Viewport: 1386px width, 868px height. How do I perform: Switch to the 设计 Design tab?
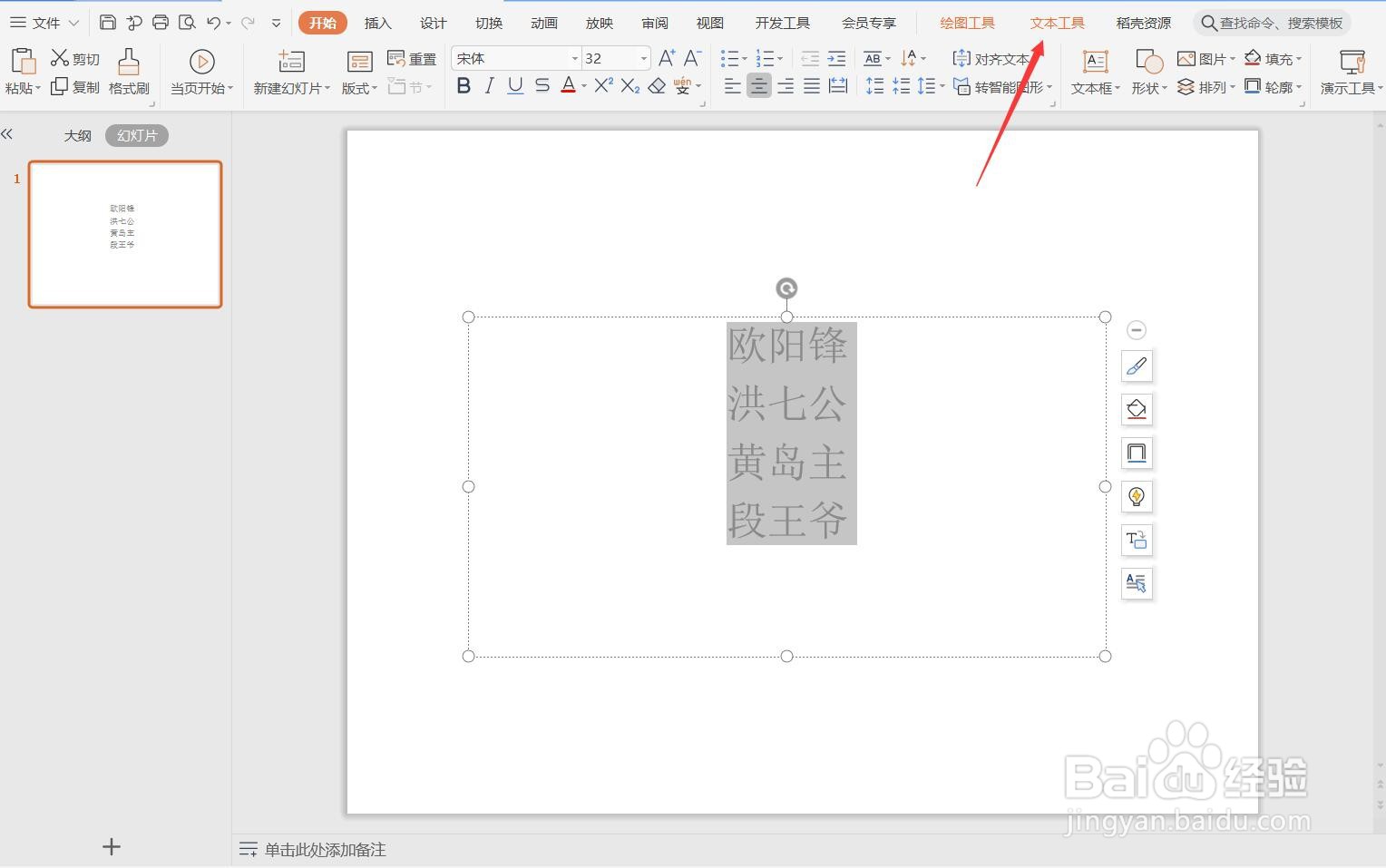pos(433,23)
